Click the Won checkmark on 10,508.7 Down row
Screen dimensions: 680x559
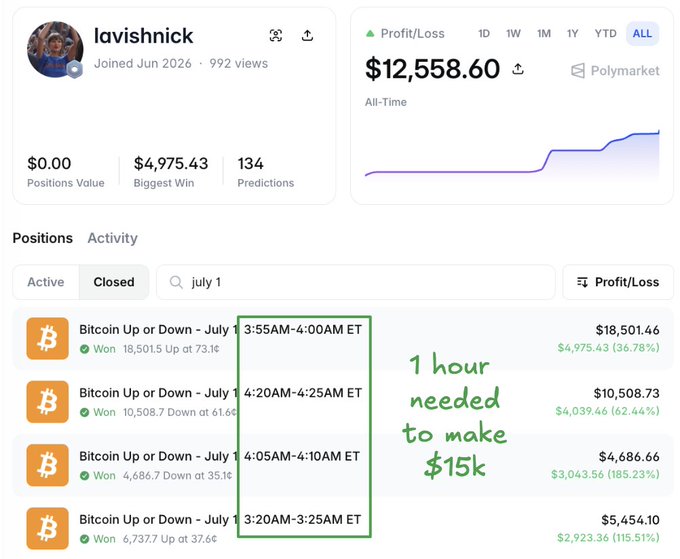pyautogui.click(x=85, y=412)
